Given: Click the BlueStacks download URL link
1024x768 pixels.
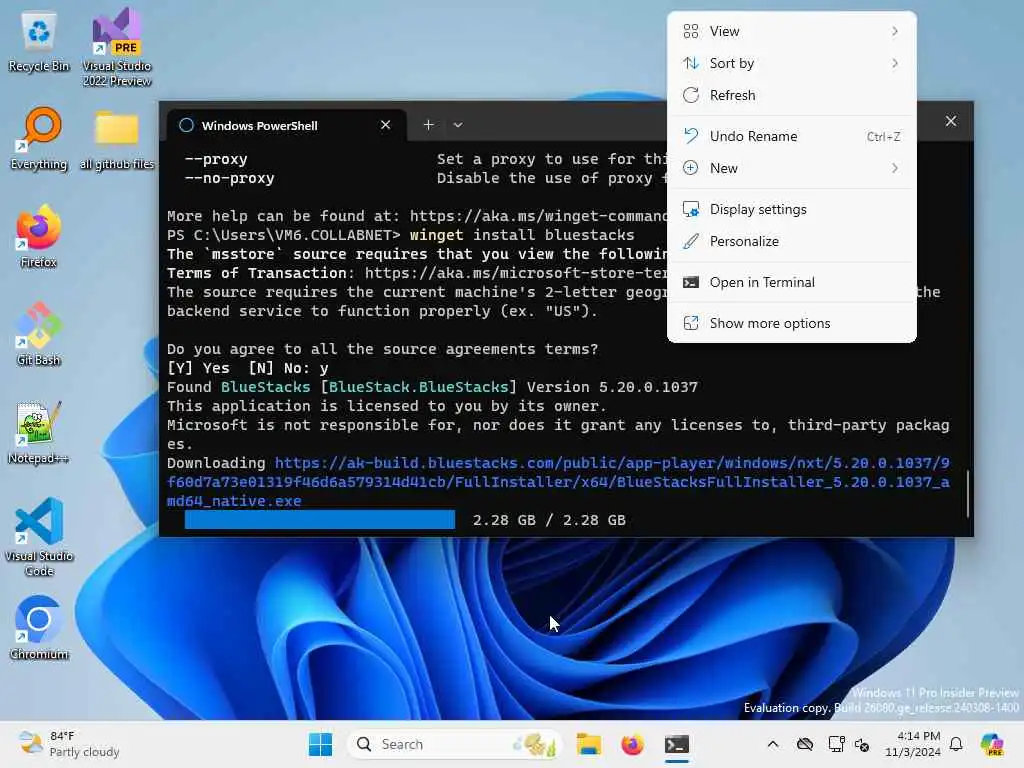Looking at the screenshot, I should pos(558,482).
